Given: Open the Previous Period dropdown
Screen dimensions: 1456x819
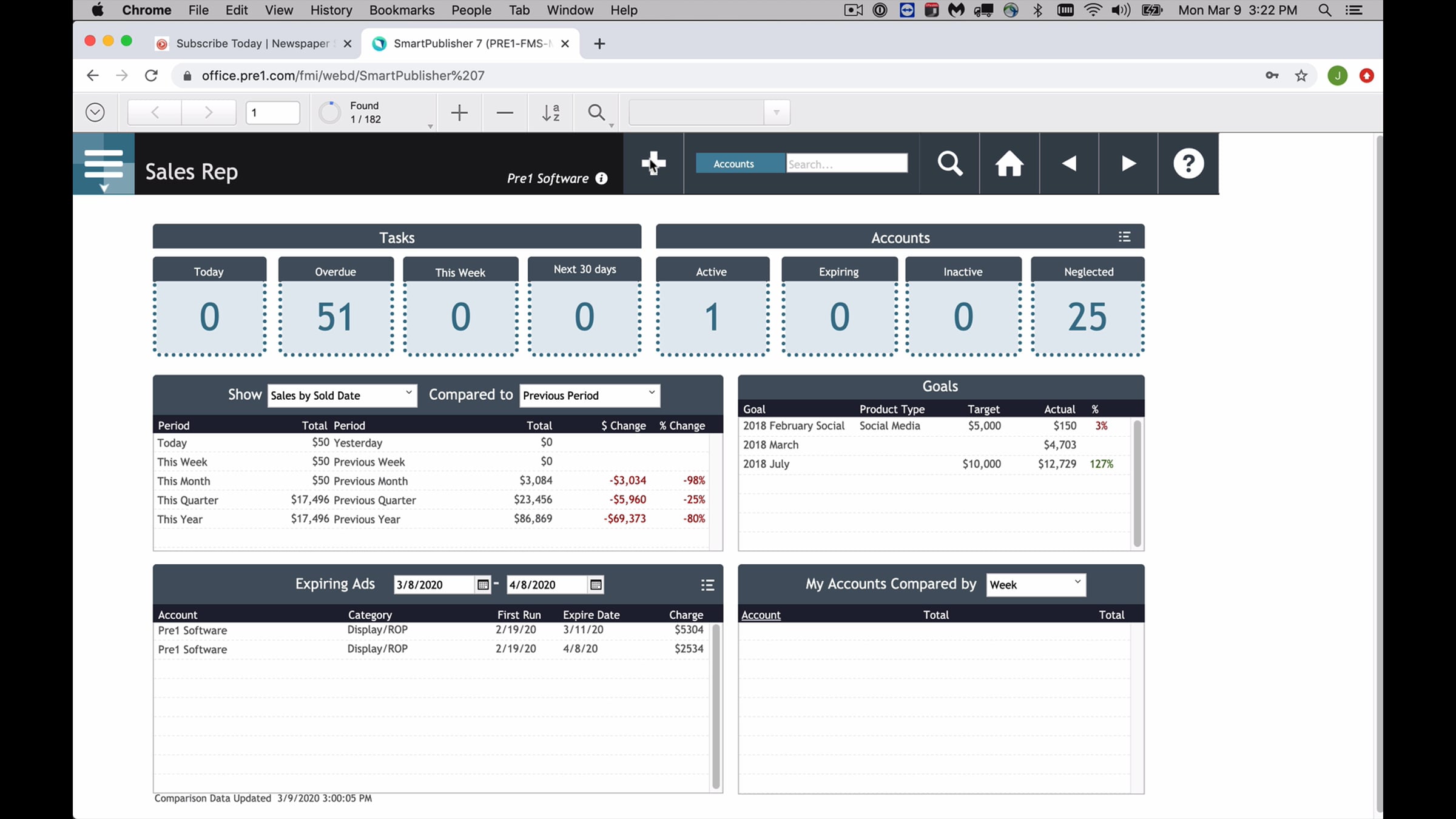Looking at the screenshot, I should coord(590,396).
